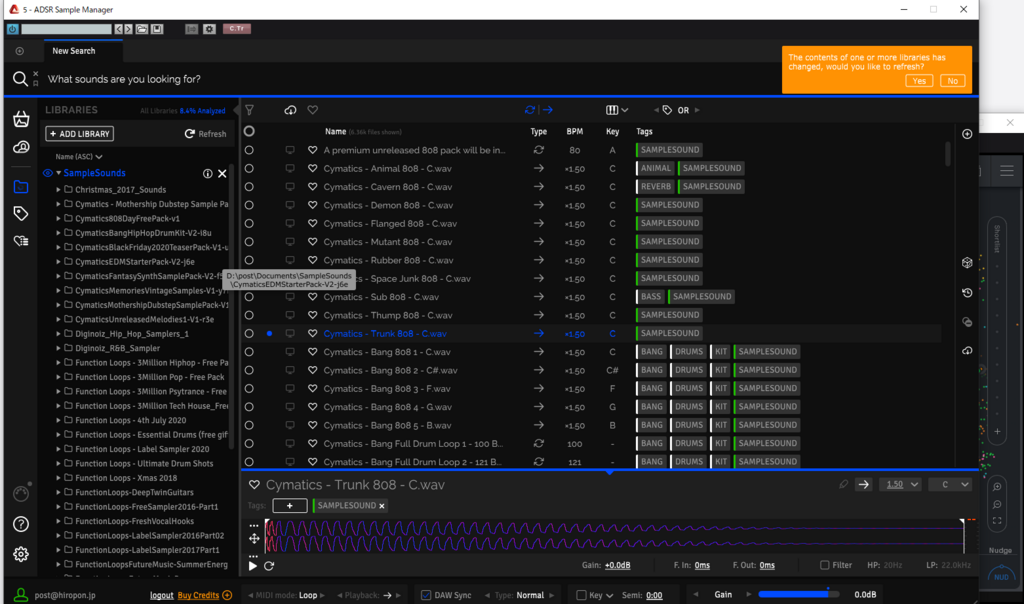Click No on the refresh notification
The height and width of the screenshot is (604, 1024).
(x=953, y=81)
